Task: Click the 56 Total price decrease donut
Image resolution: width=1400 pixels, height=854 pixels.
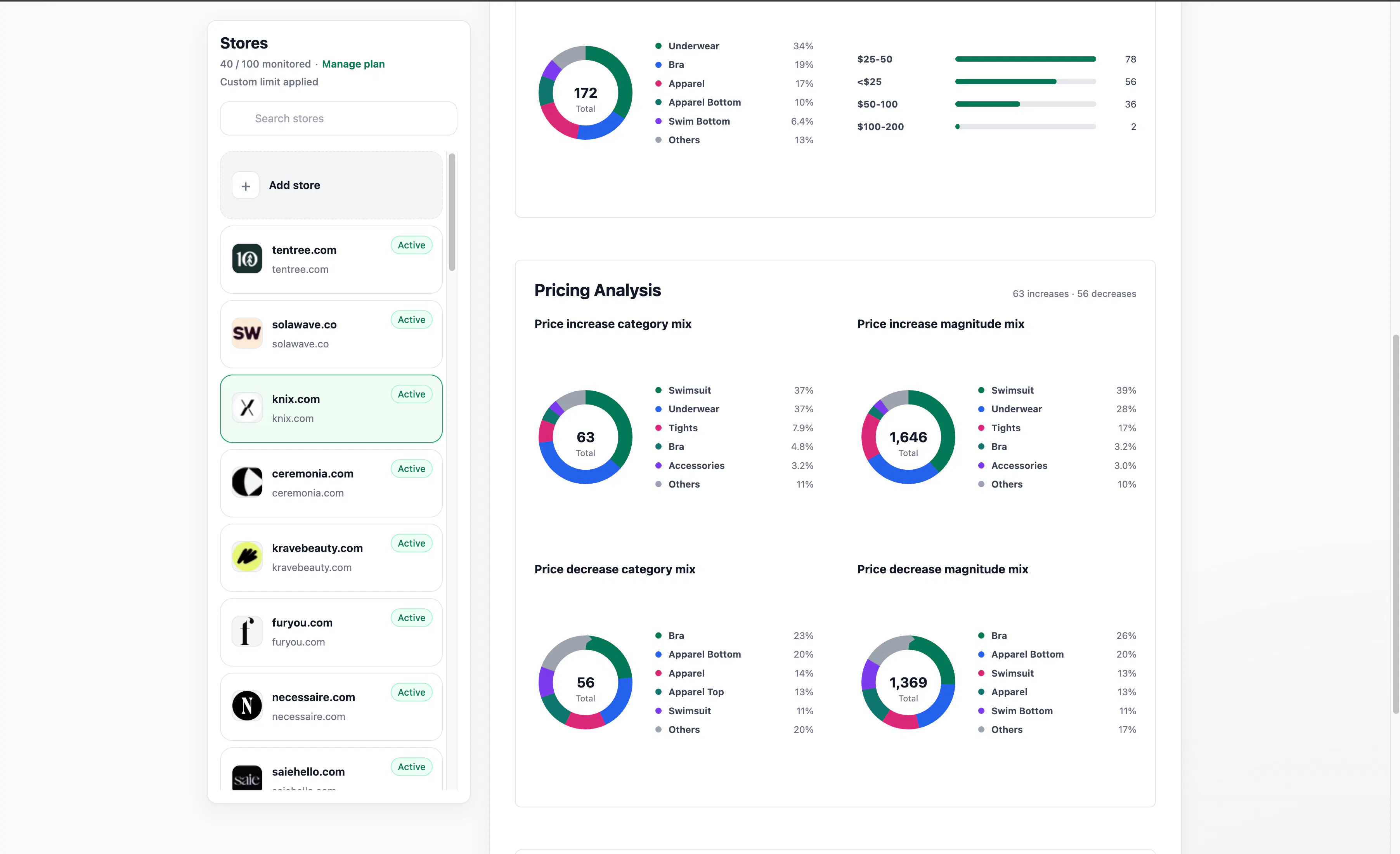Action: [x=585, y=682]
